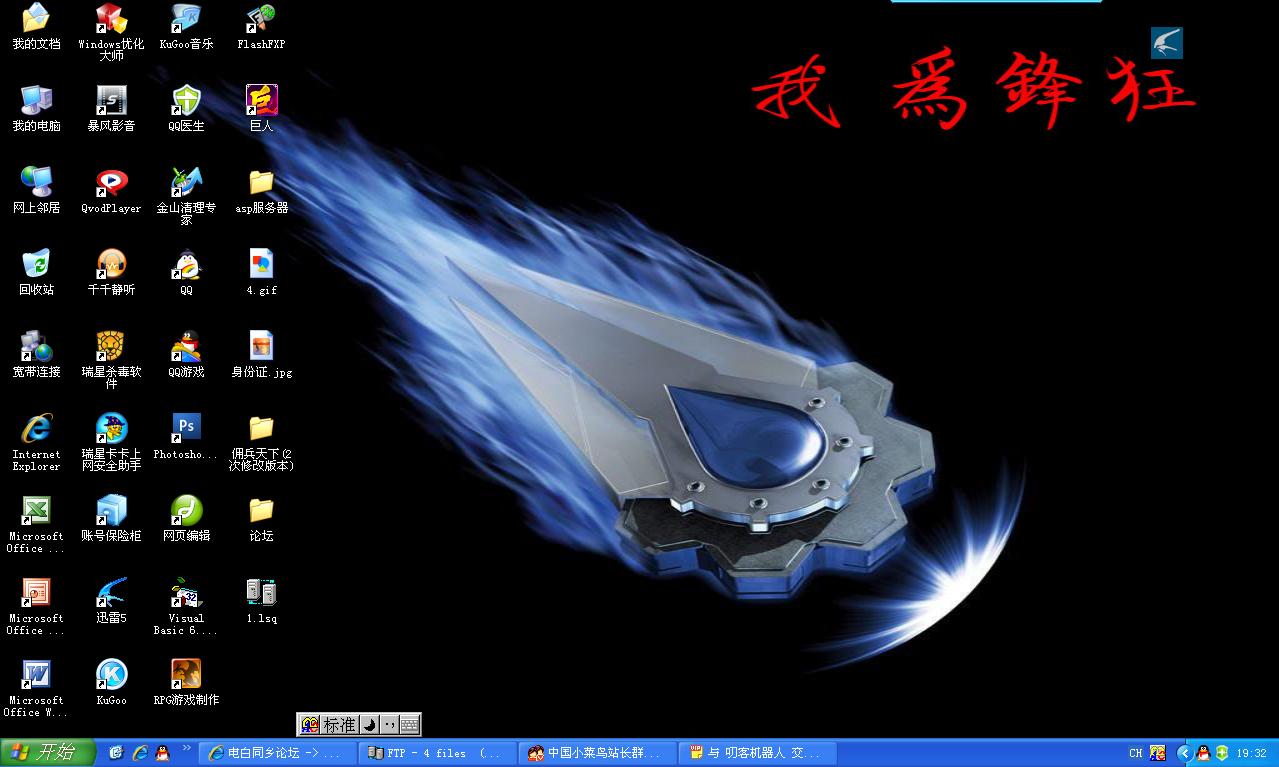Open QvodPlayer desktop shortcut
This screenshot has width=1279, height=767.
(x=111, y=182)
